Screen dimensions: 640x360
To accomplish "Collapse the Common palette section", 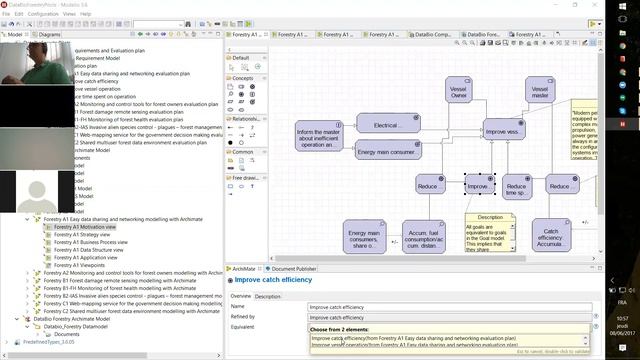I will [x=264, y=152].
